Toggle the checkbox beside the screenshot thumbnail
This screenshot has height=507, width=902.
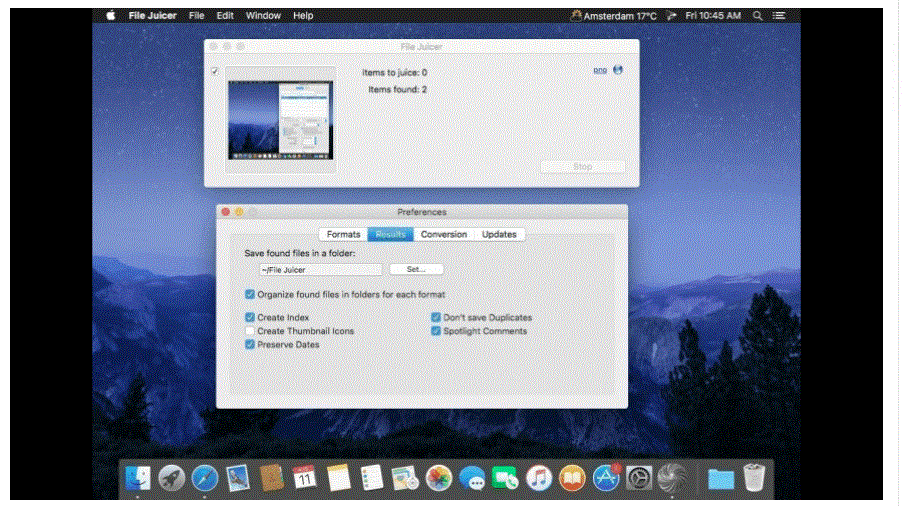[x=215, y=71]
